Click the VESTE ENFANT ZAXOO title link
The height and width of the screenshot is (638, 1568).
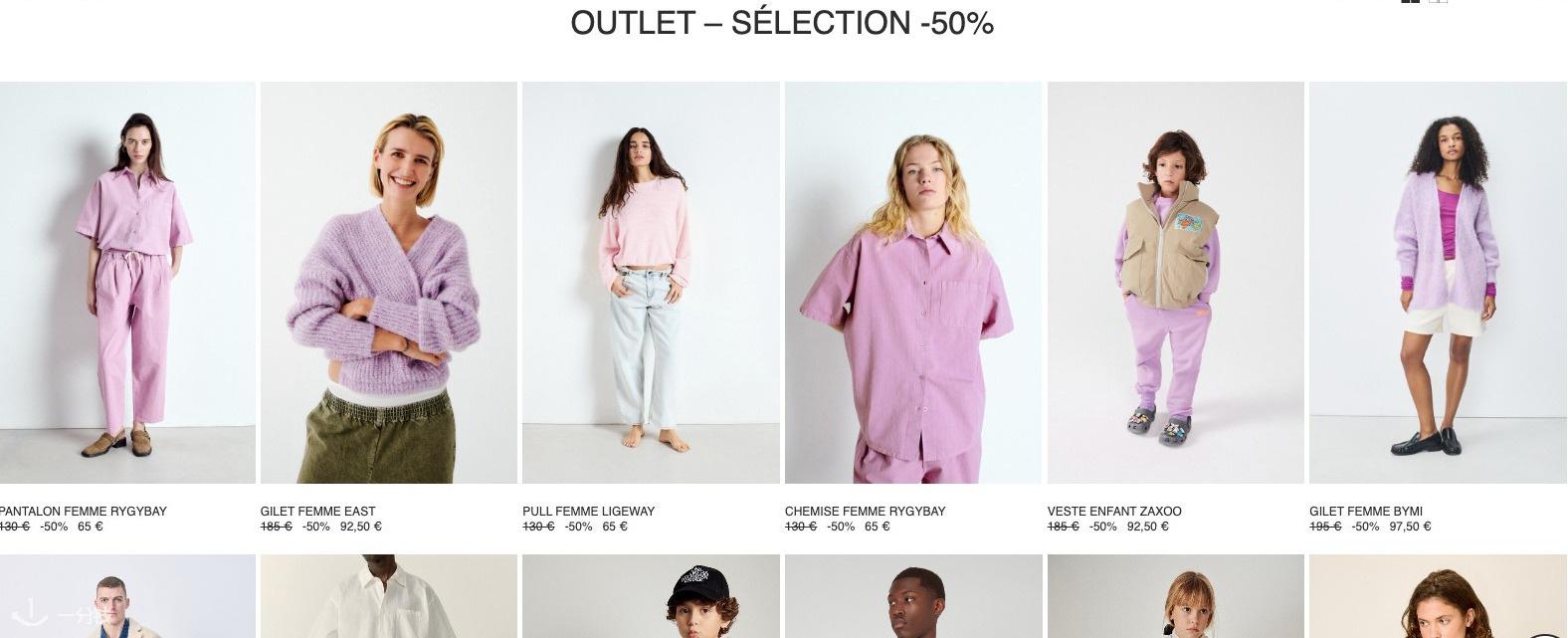click(1114, 512)
